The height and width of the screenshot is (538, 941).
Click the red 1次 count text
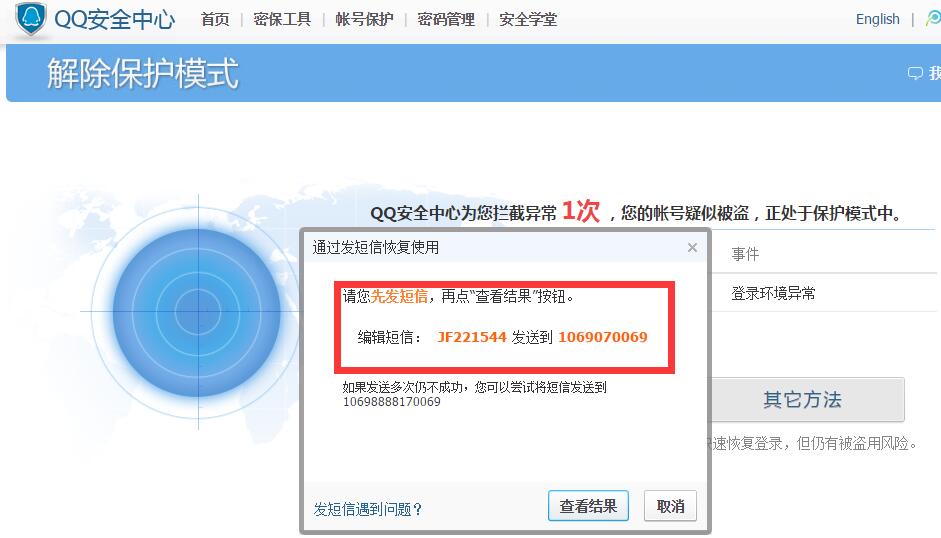581,211
